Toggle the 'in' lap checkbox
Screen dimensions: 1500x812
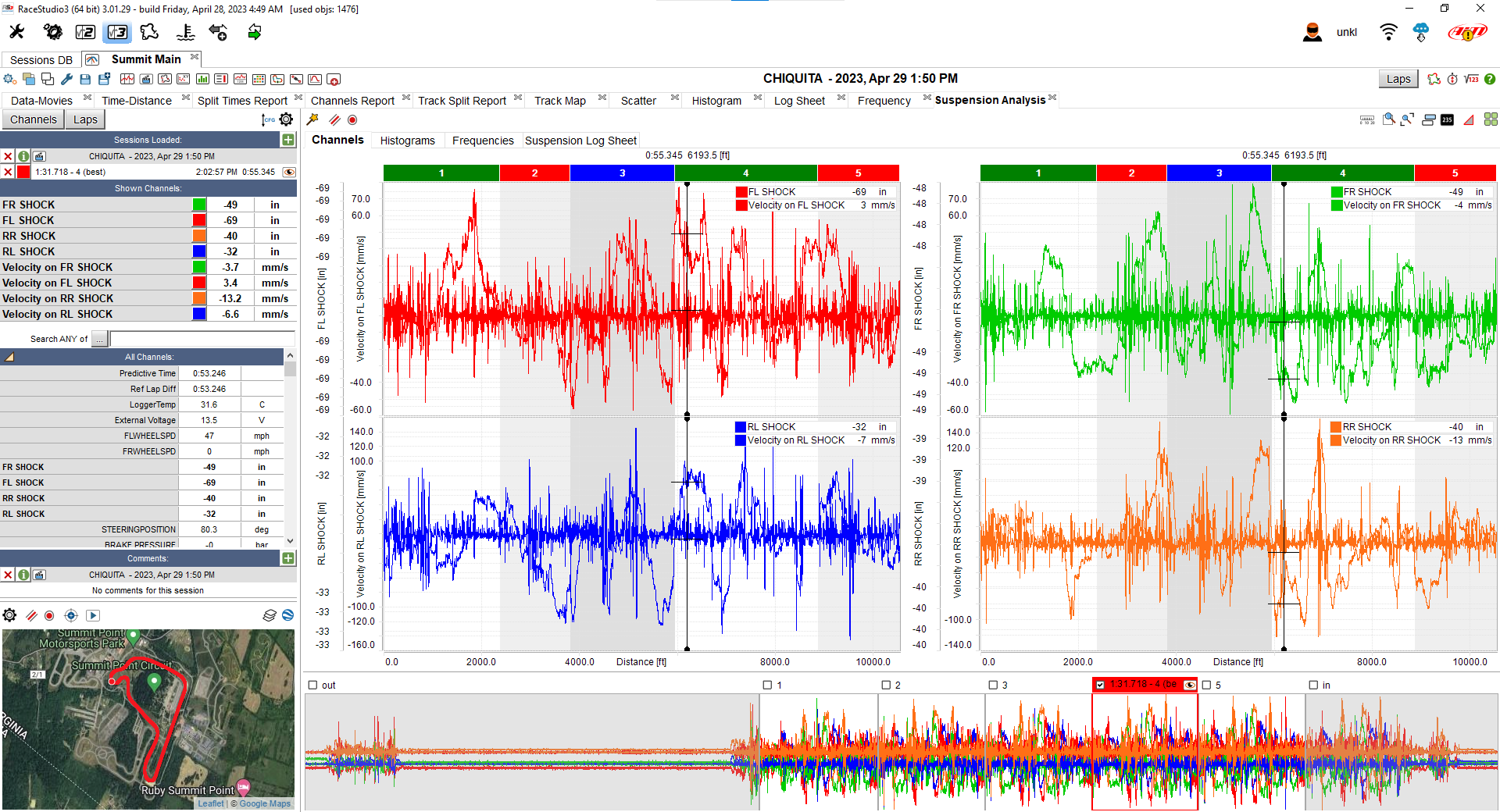pos(1313,685)
